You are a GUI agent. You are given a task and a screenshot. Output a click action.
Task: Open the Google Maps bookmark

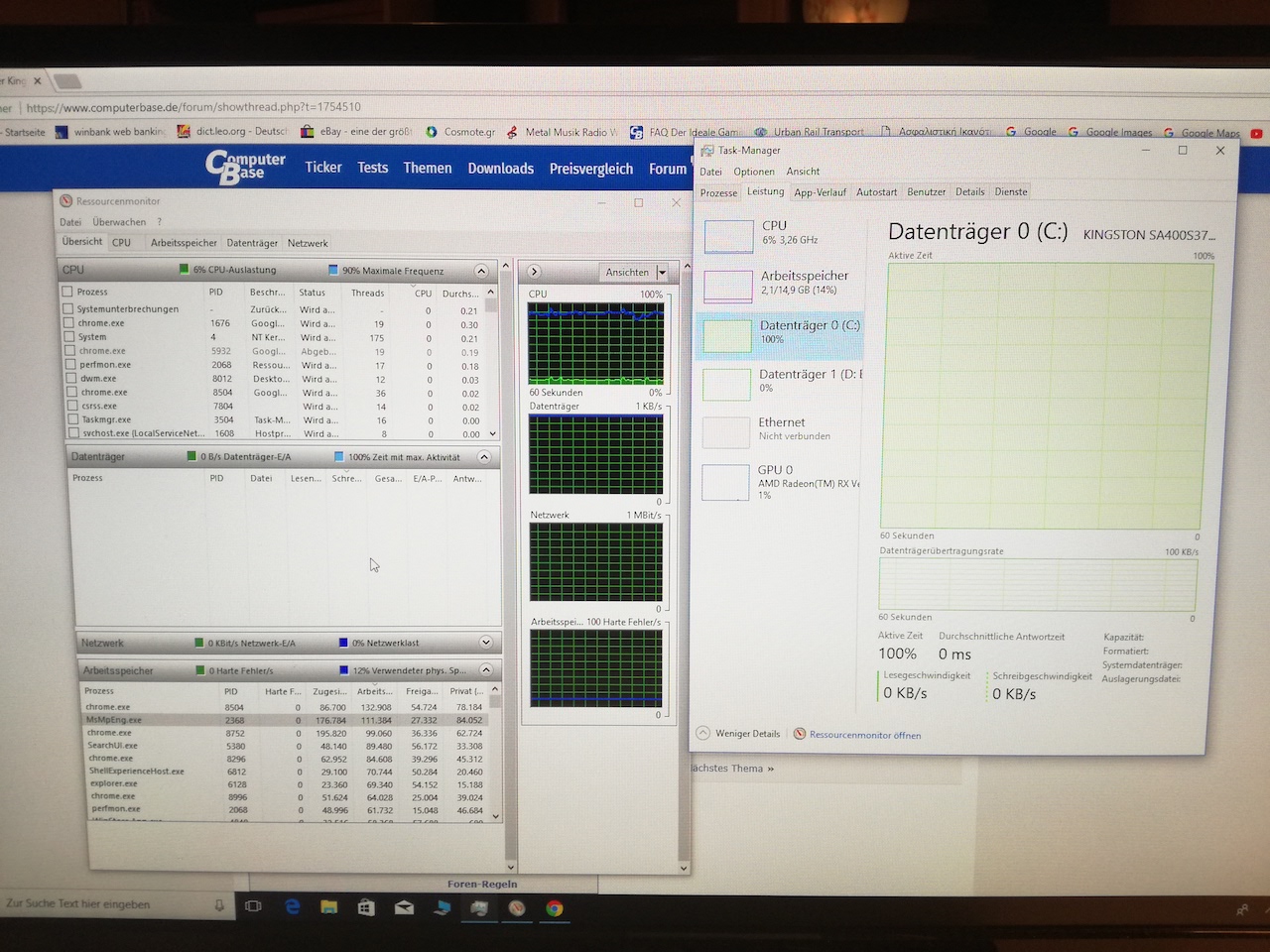click(1202, 132)
